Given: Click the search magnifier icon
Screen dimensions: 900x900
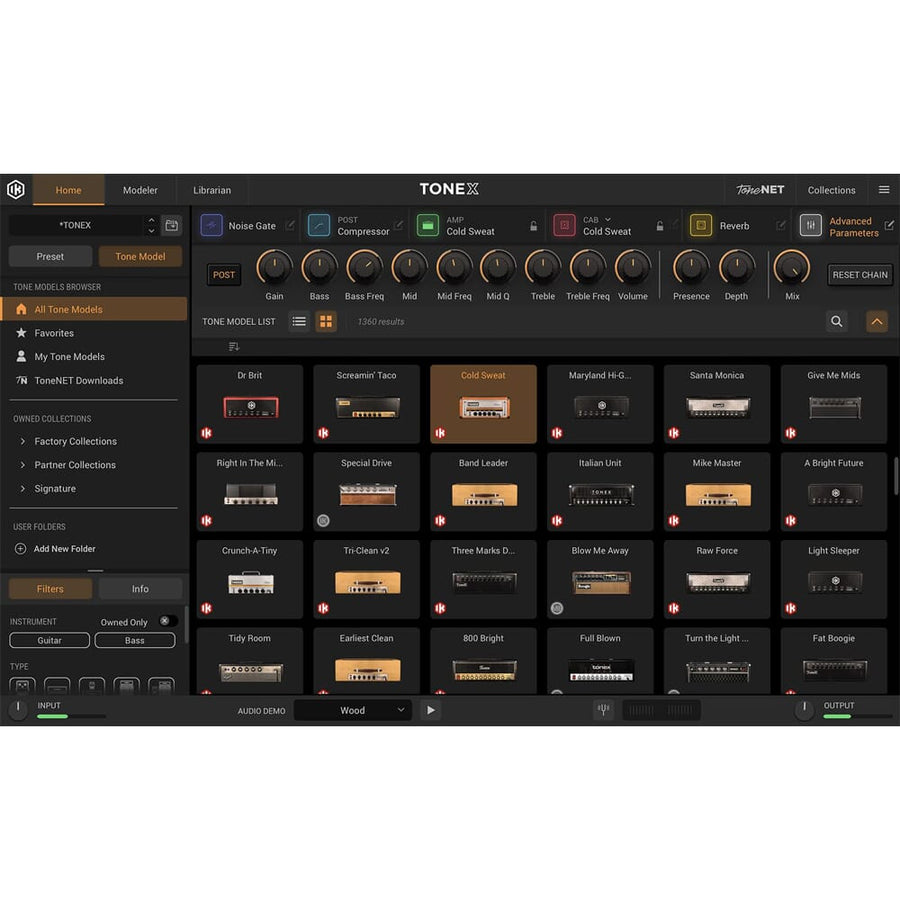Looking at the screenshot, I should (837, 321).
